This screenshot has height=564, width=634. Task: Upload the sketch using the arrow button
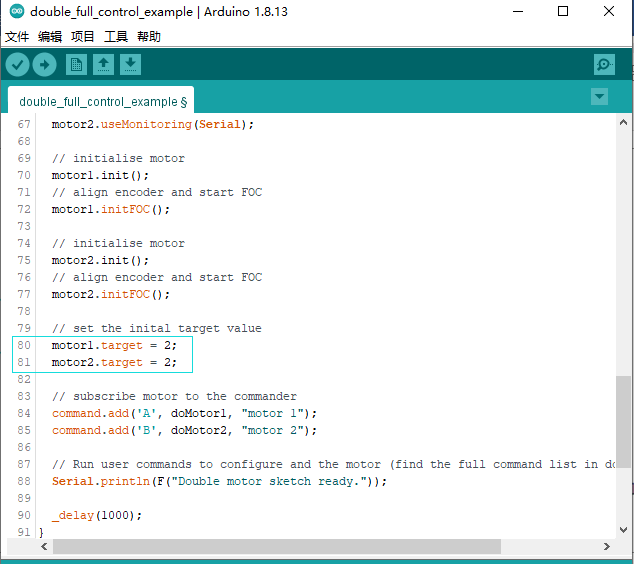pyautogui.click(x=44, y=65)
